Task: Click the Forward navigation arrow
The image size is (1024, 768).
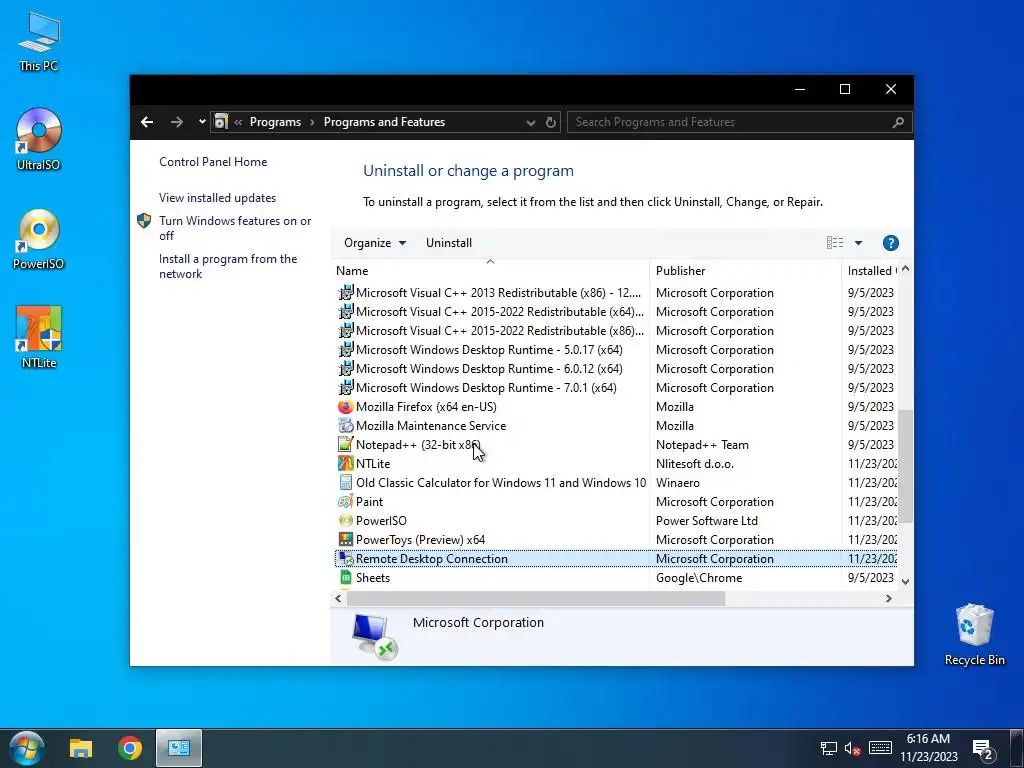Action: coord(177,122)
